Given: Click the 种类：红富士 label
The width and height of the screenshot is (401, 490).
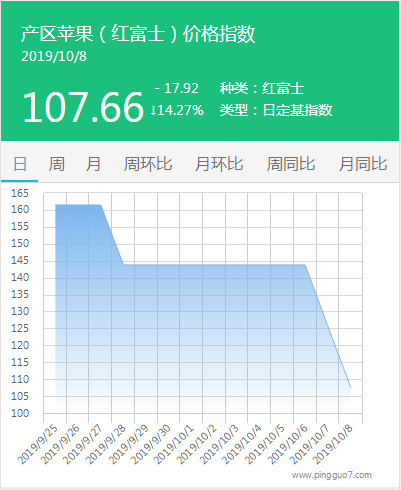Looking at the screenshot, I should [262, 88].
